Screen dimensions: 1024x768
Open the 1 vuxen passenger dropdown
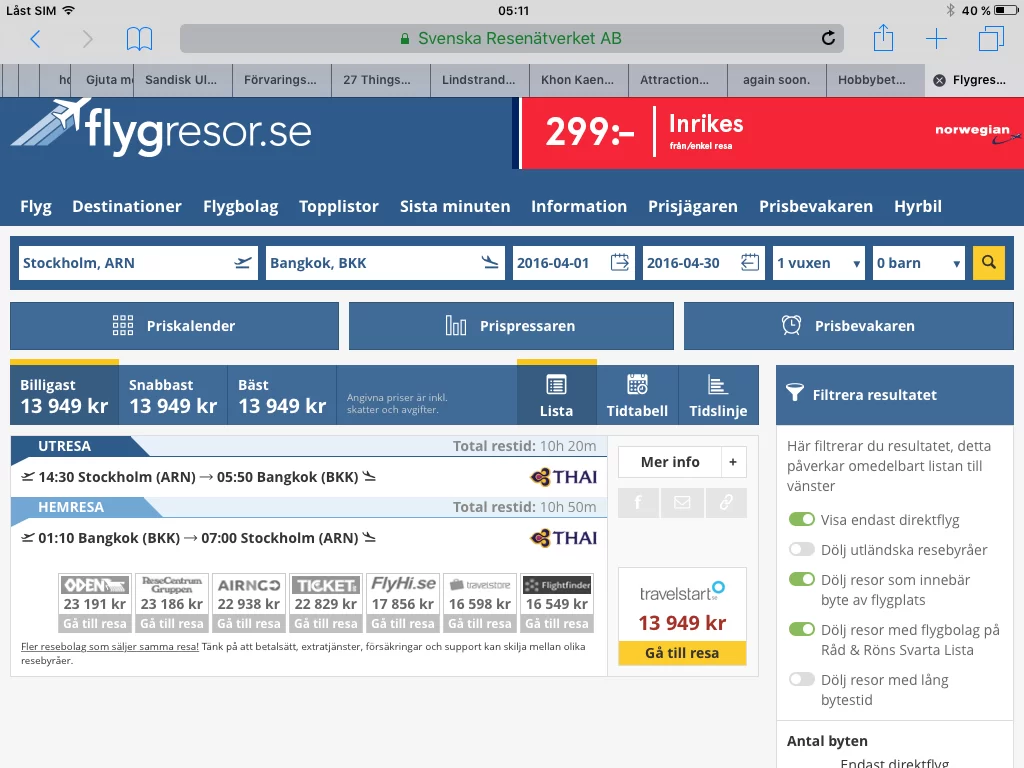click(818, 263)
